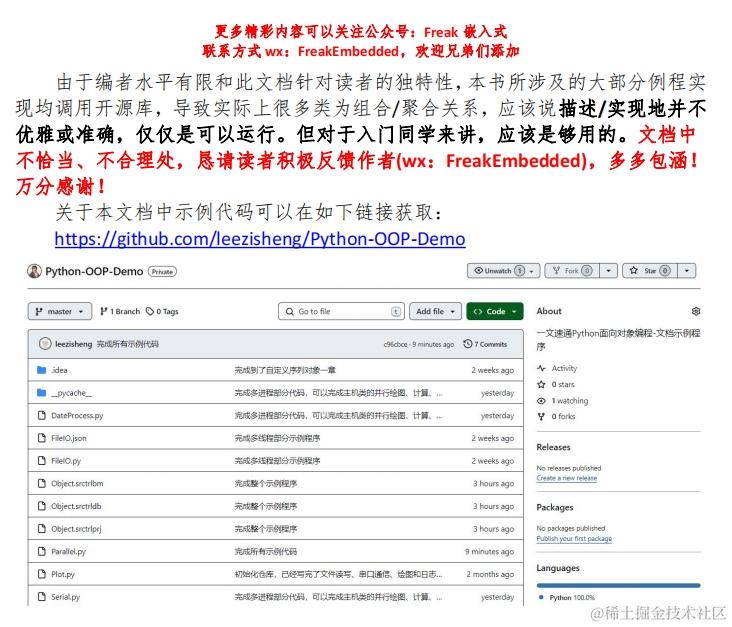Open leezisheng commit author link
732x627 pixels.
point(73,344)
